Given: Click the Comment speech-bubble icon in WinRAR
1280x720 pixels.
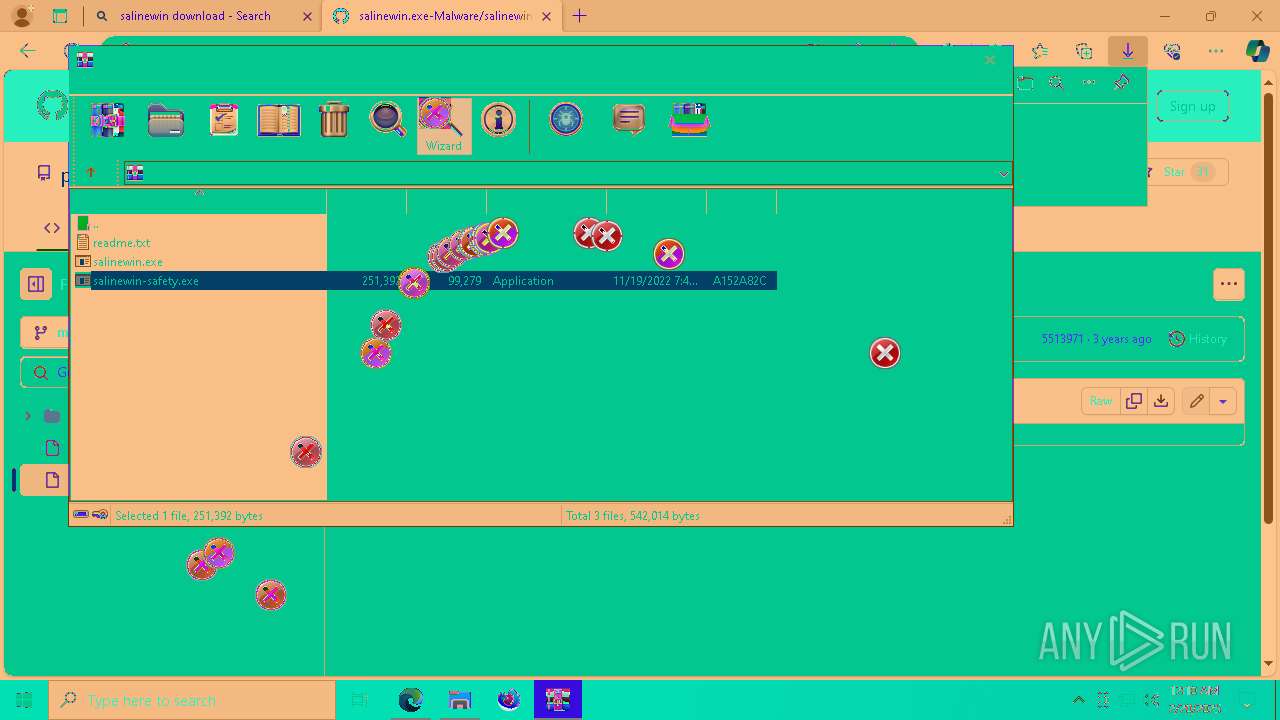Looking at the screenshot, I should coord(628,120).
